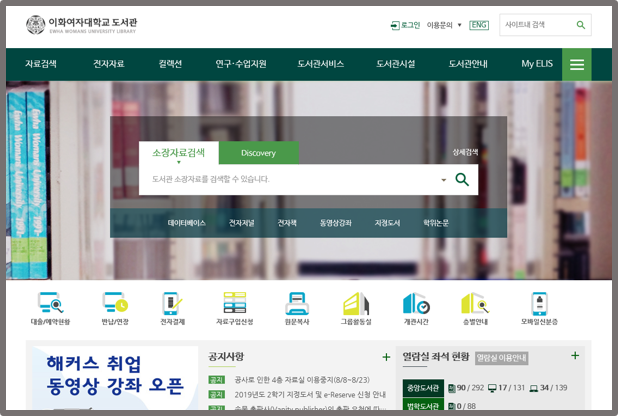This screenshot has width=618, height=416.
Task: Open the notice about 4층 자료실 이용중지
Action: point(302,380)
